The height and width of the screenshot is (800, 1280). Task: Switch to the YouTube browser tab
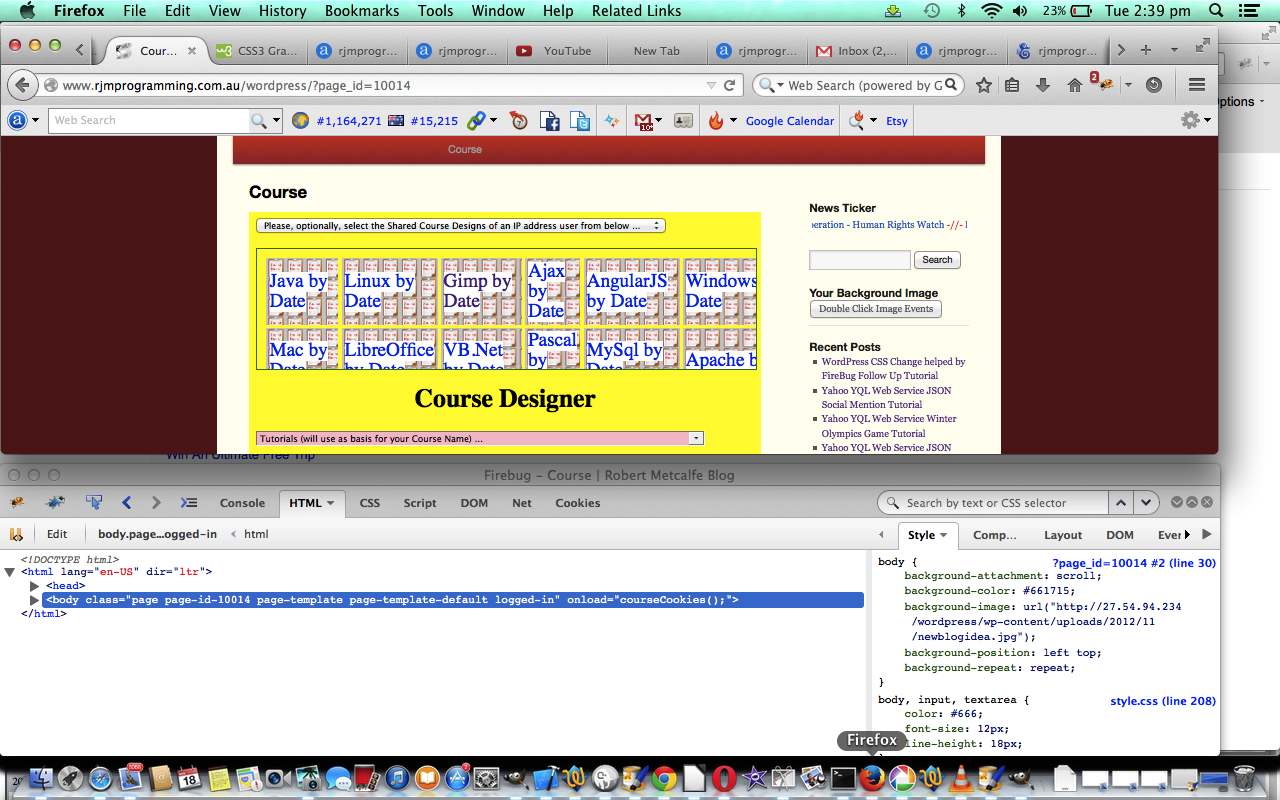tap(556, 51)
